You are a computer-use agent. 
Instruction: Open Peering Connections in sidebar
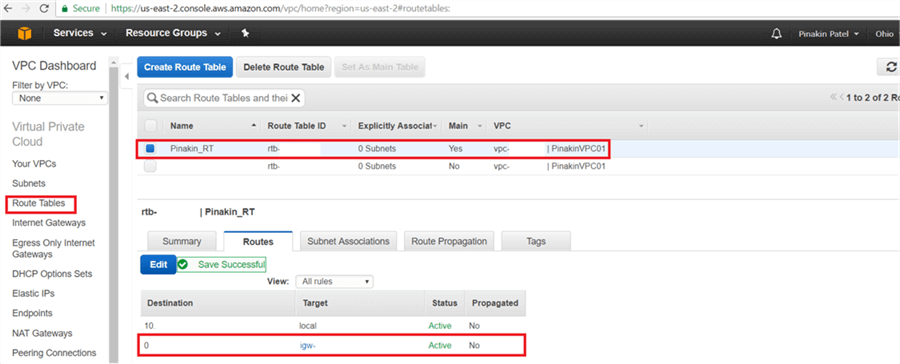(x=54, y=353)
